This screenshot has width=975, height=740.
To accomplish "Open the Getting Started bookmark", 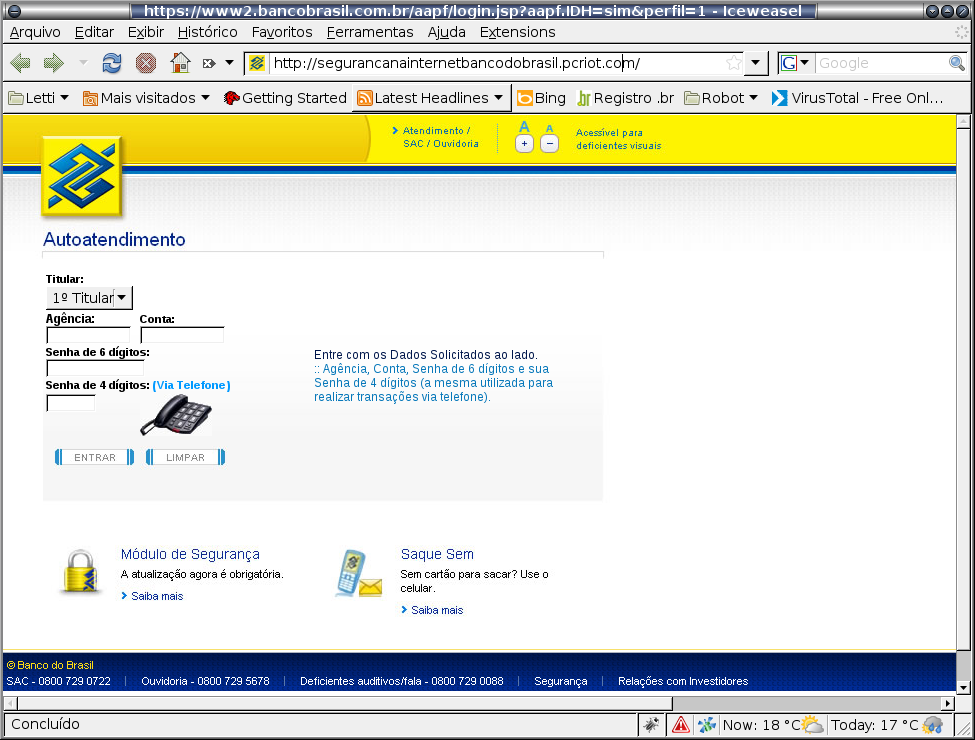I will (285, 98).
